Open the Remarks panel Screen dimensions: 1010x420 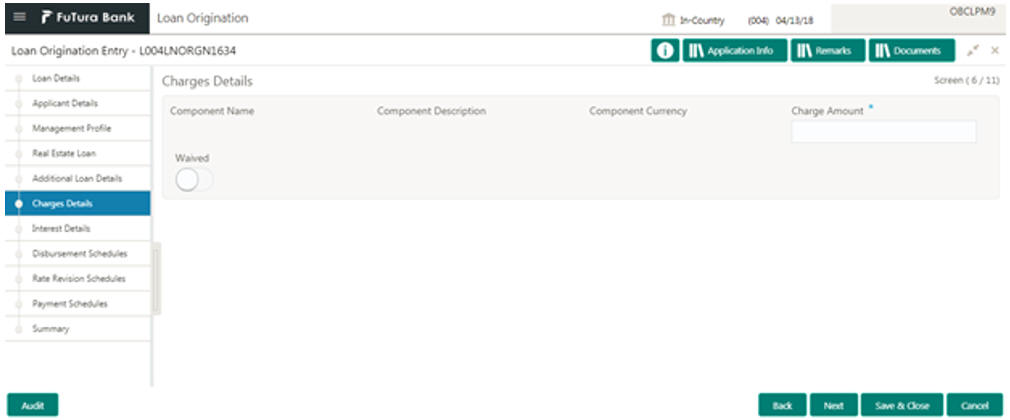click(828, 51)
